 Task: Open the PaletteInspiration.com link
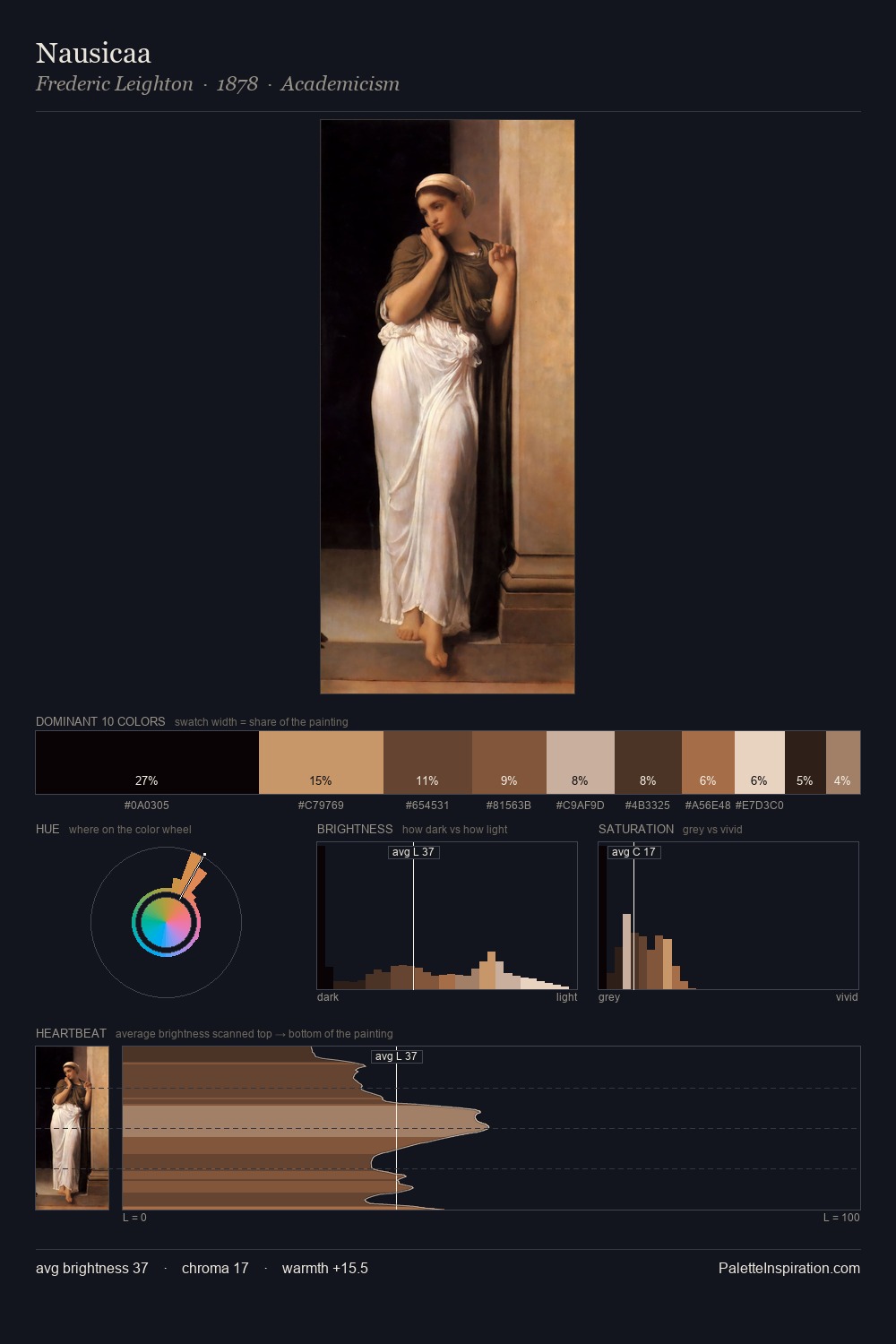(x=789, y=1268)
